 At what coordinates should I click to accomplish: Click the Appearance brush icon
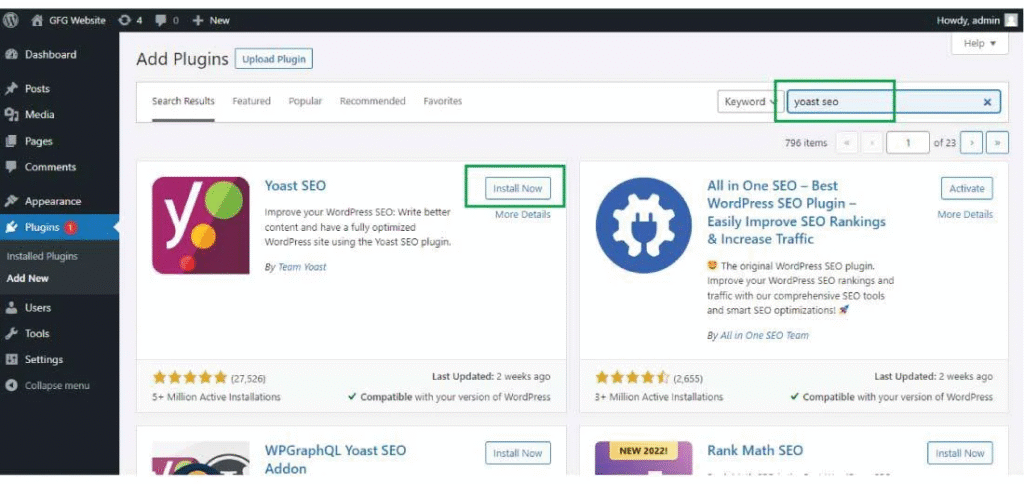pyautogui.click(x=11, y=201)
